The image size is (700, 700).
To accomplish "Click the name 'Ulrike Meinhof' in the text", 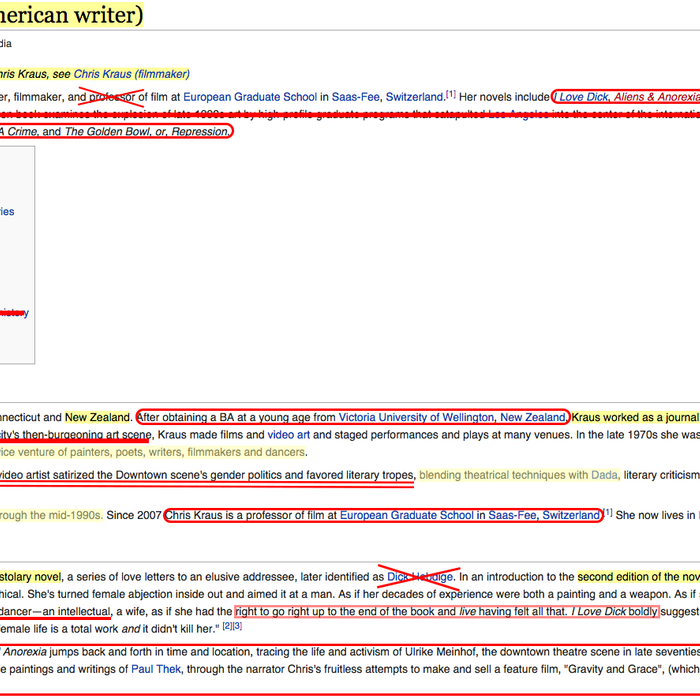I will point(441,652).
